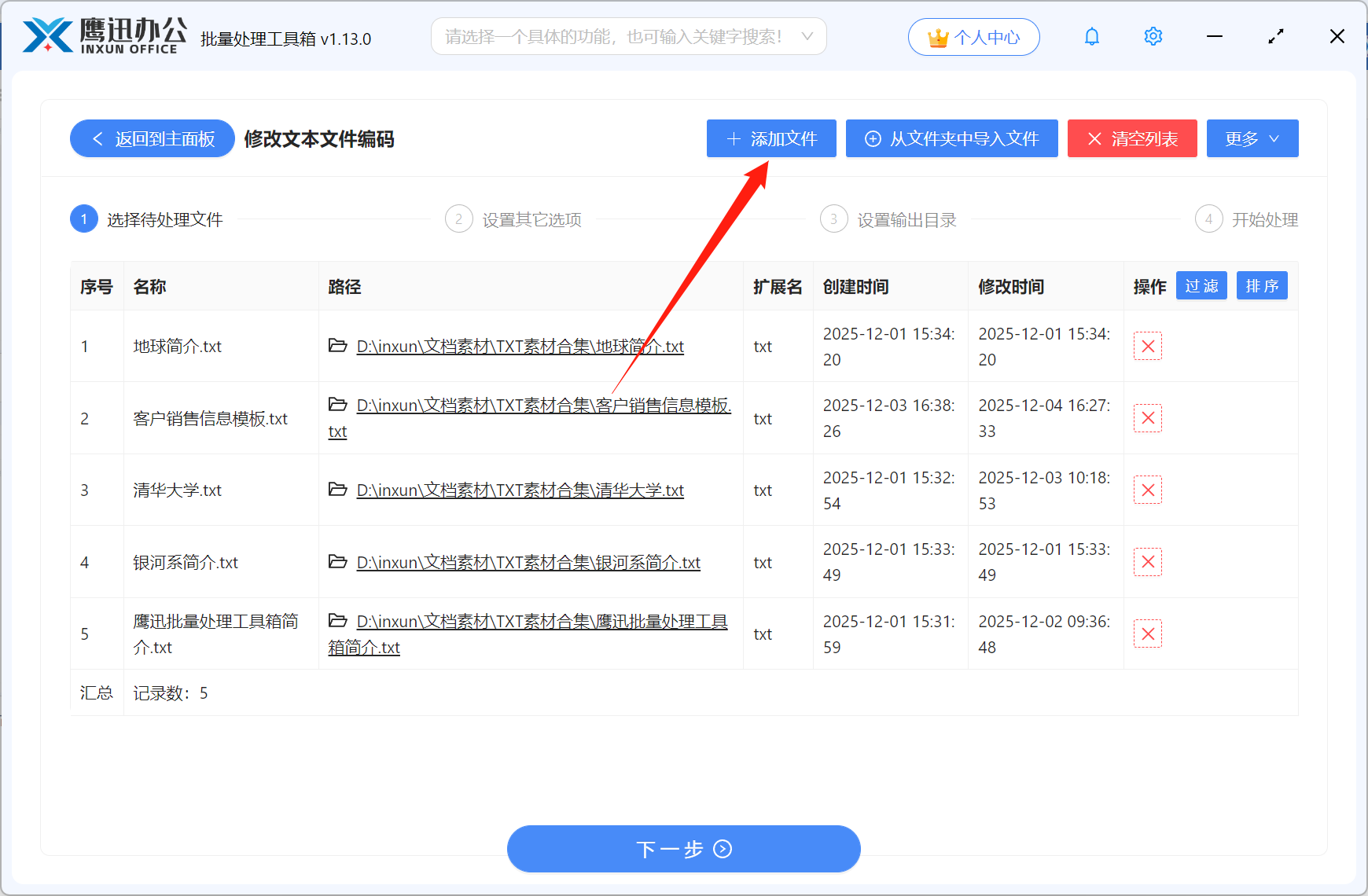Open folder icon beside 地球简介.txt path
Viewport: 1368px width, 896px height.
click(337, 345)
